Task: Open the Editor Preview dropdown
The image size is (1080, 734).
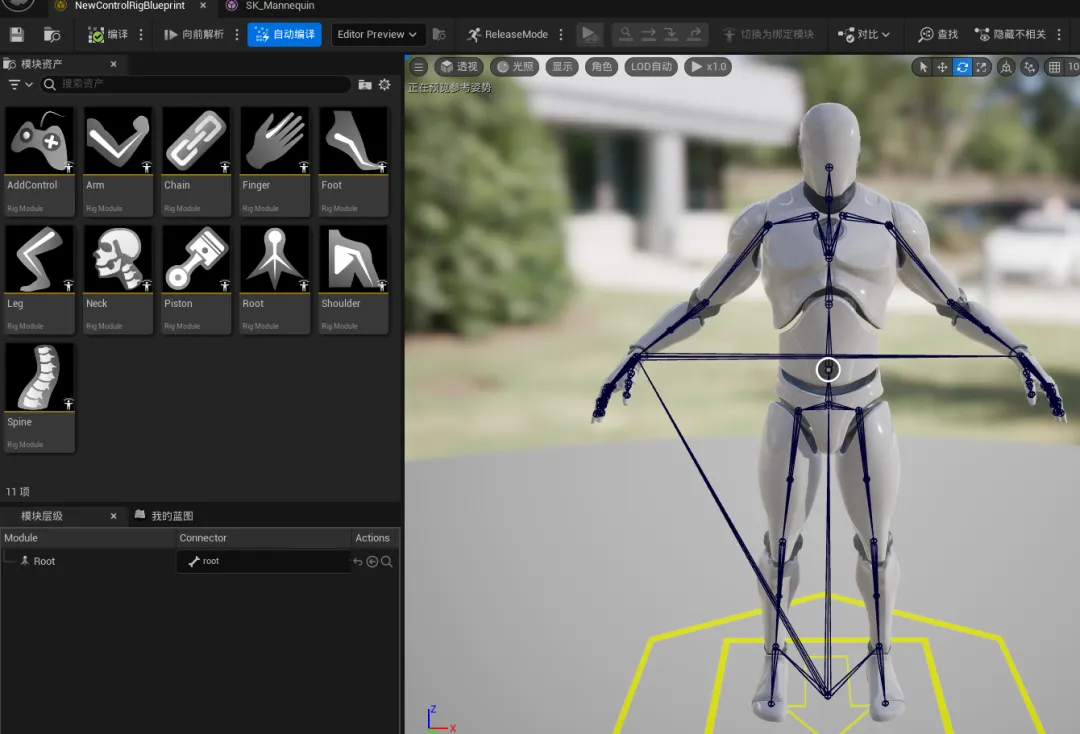Action: click(377, 35)
